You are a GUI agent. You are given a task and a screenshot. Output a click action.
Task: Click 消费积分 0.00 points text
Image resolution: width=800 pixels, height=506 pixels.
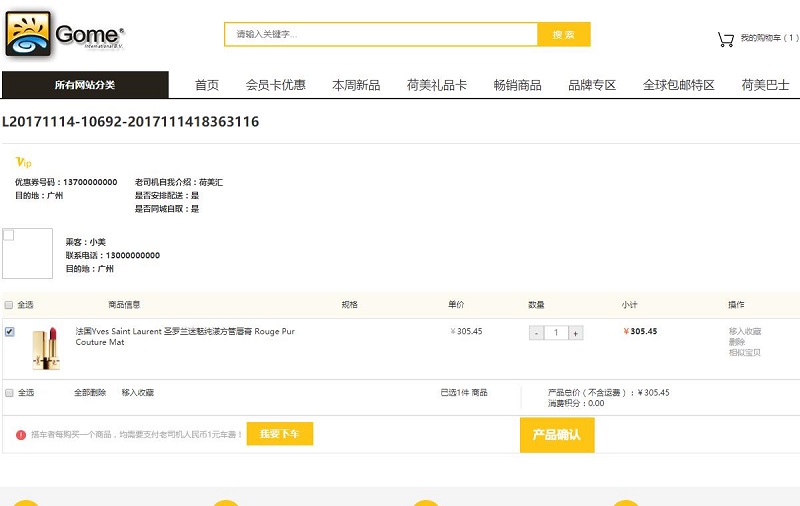[x=576, y=403]
